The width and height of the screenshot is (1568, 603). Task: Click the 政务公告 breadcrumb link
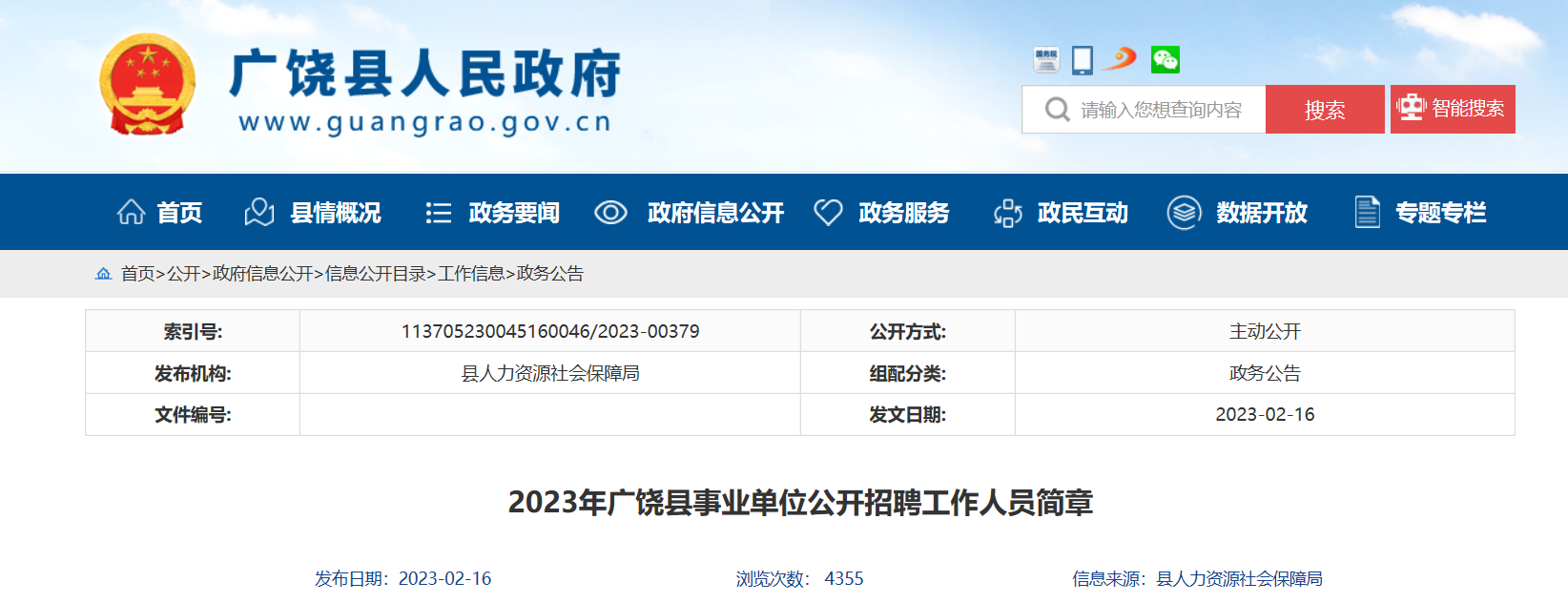(550, 274)
